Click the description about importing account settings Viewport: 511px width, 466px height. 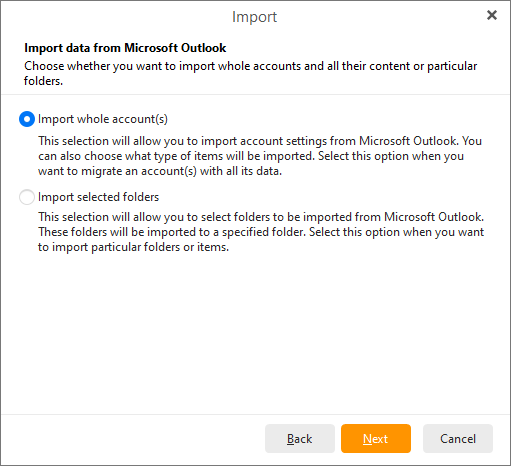pos(260,156)
